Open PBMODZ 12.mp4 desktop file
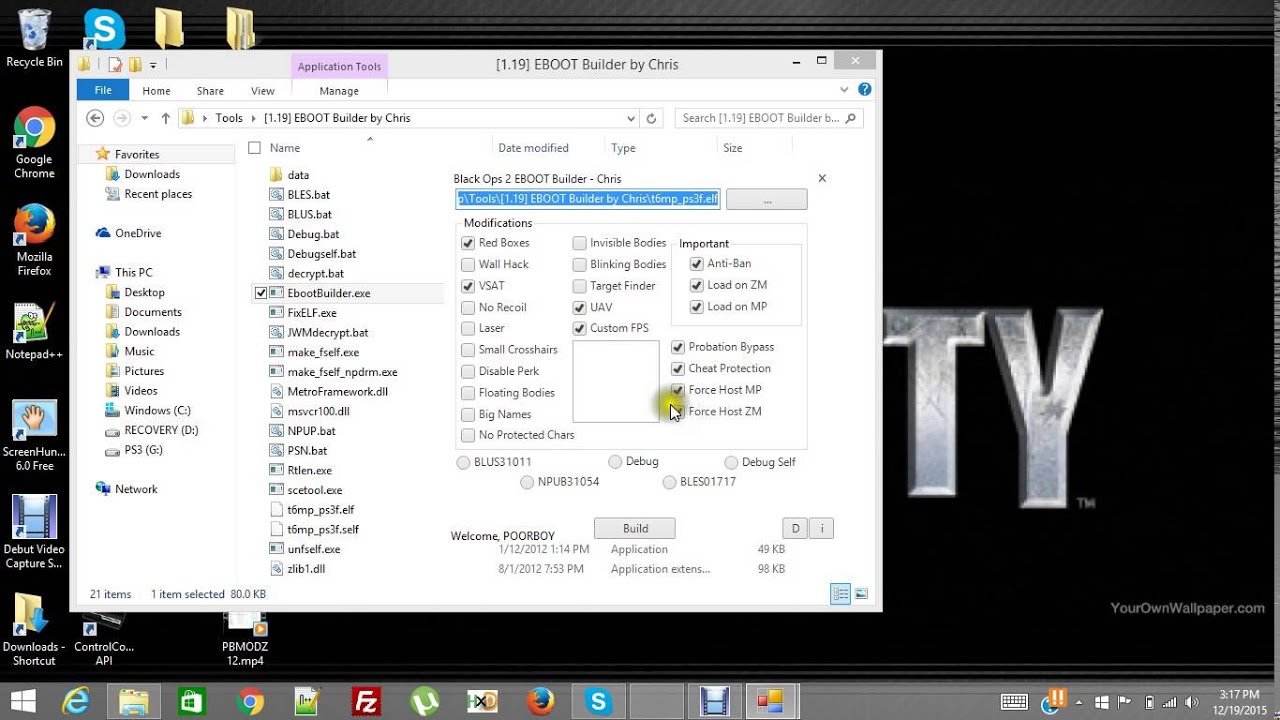 (245, 639)
